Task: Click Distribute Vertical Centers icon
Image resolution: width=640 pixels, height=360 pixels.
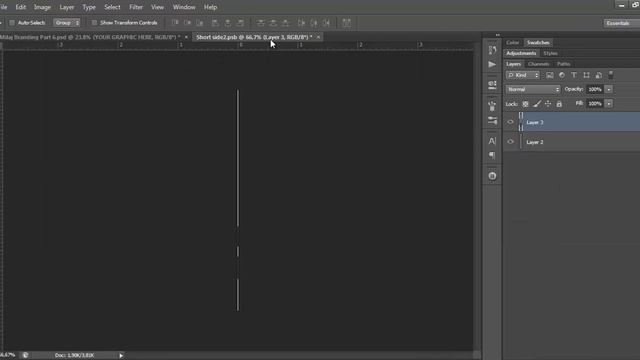Action: pyautogui.click(x=273, y=23)
